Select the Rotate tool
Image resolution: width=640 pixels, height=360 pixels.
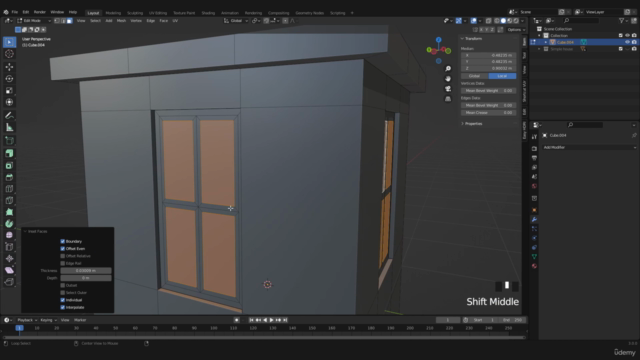click(x=9, y=79)
